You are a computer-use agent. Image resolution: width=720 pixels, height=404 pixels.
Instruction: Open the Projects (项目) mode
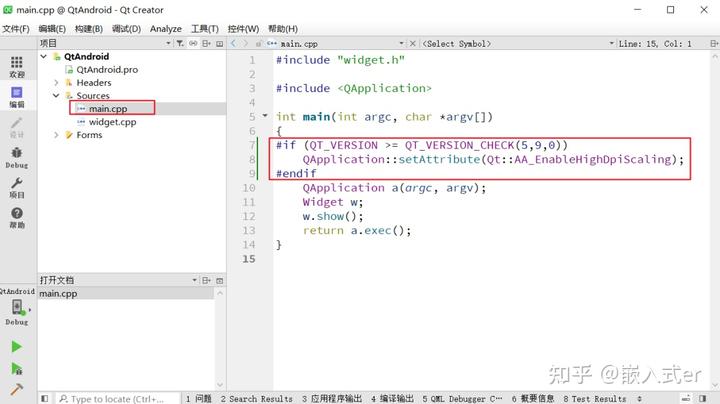pyautogui.click(x=17, y=188)
